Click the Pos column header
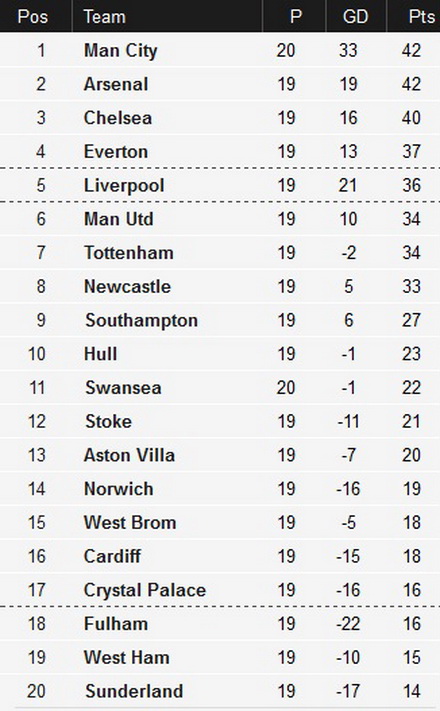This screenshot has width=440, height=711. click(x=32, y=17)
